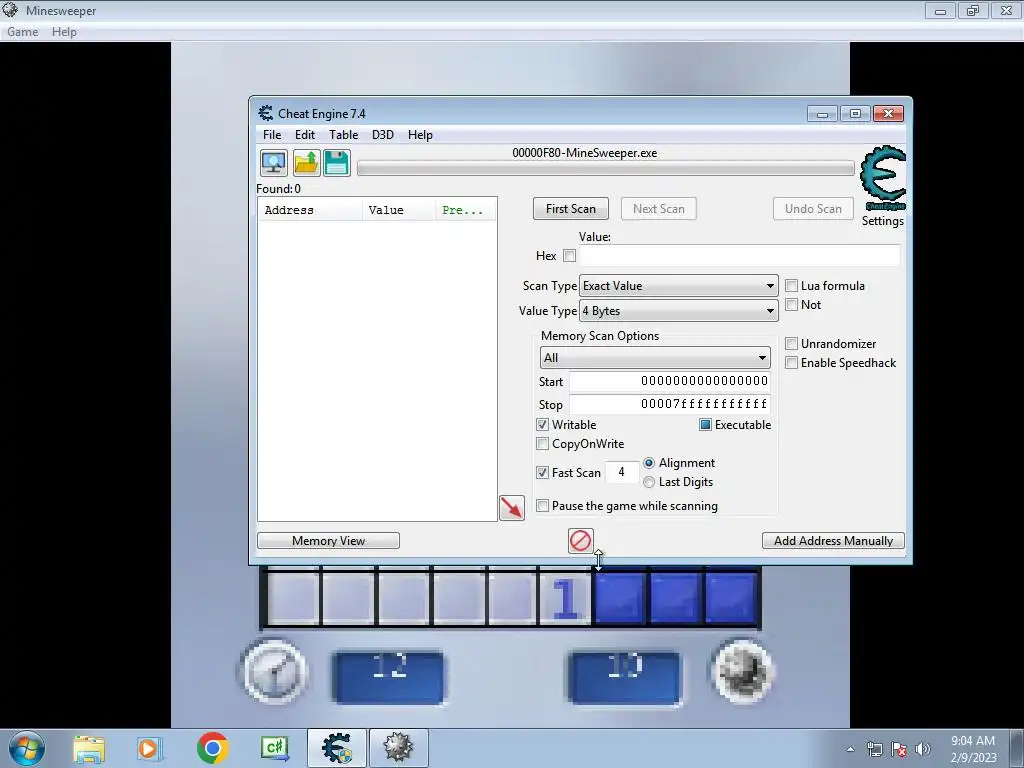Open the Cheat Engine File menu

point(272,135)
